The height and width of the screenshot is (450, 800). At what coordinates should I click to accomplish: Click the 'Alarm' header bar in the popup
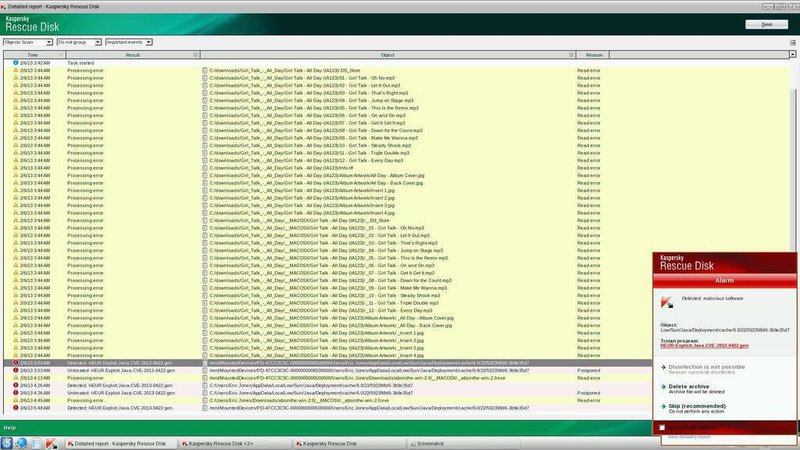click(724, 280)
